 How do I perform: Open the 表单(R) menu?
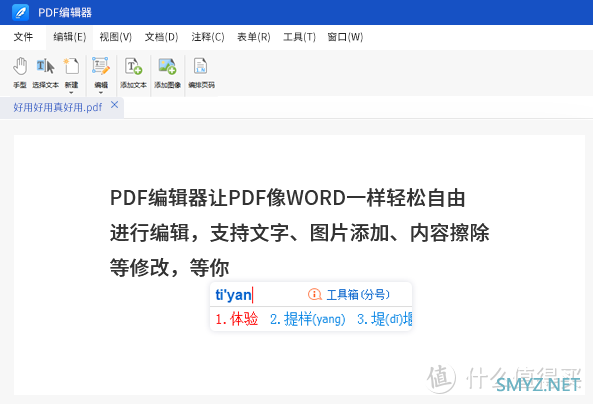point(253,37)
